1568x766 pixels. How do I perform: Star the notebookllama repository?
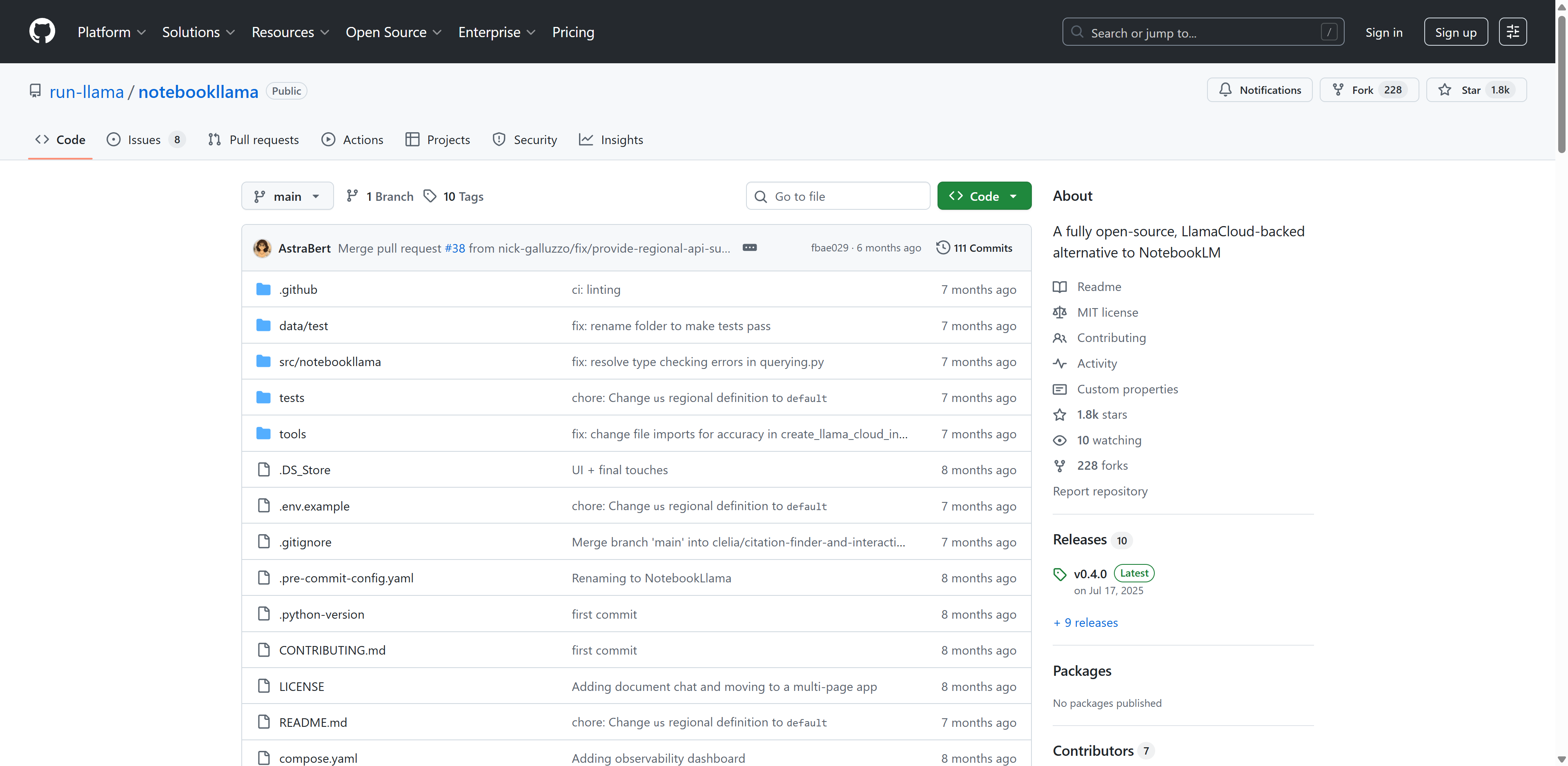[1475, 90]
